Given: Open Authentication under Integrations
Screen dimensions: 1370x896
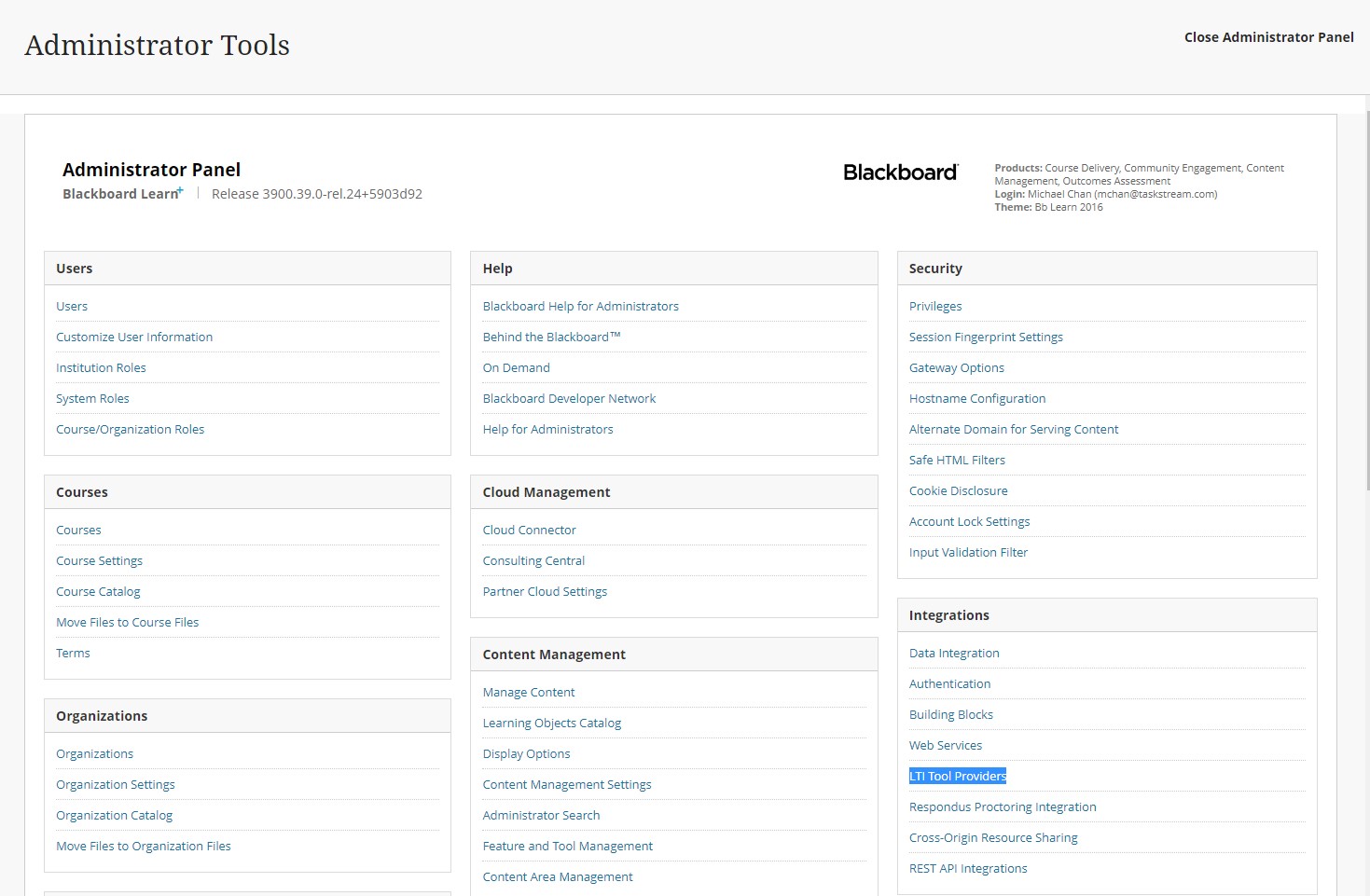Looking at the screenshot, I should point(949,683).
